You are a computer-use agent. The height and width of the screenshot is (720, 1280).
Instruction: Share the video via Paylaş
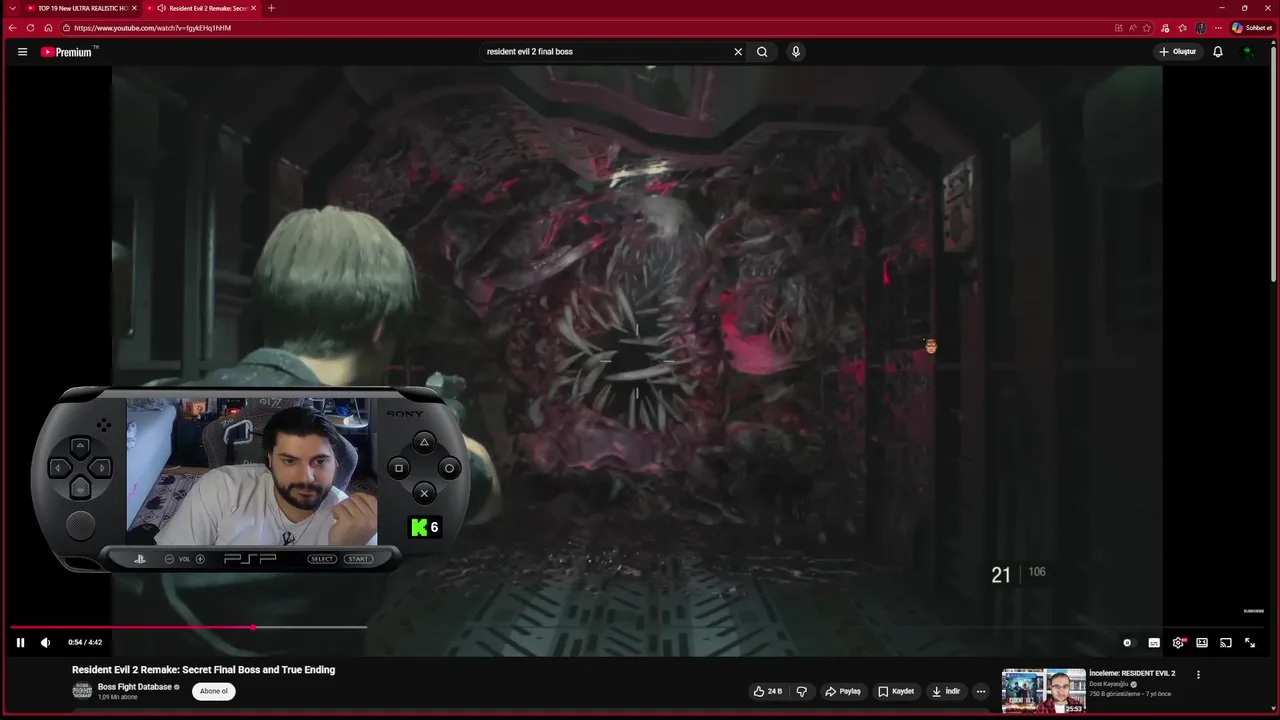[843, 691]
